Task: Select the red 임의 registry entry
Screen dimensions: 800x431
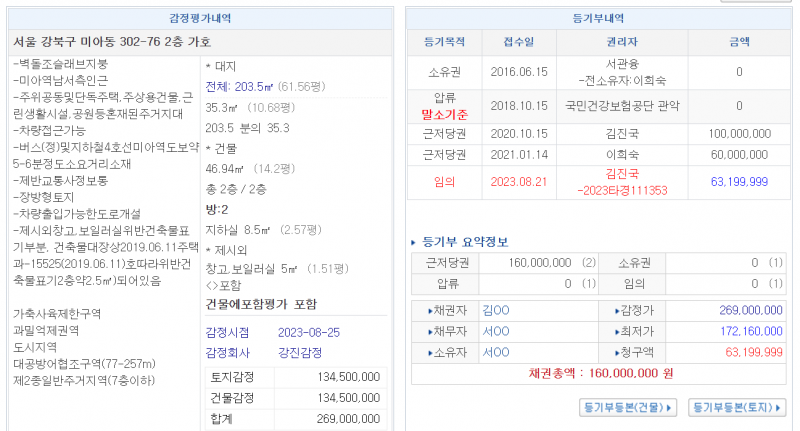Action: 444,182
